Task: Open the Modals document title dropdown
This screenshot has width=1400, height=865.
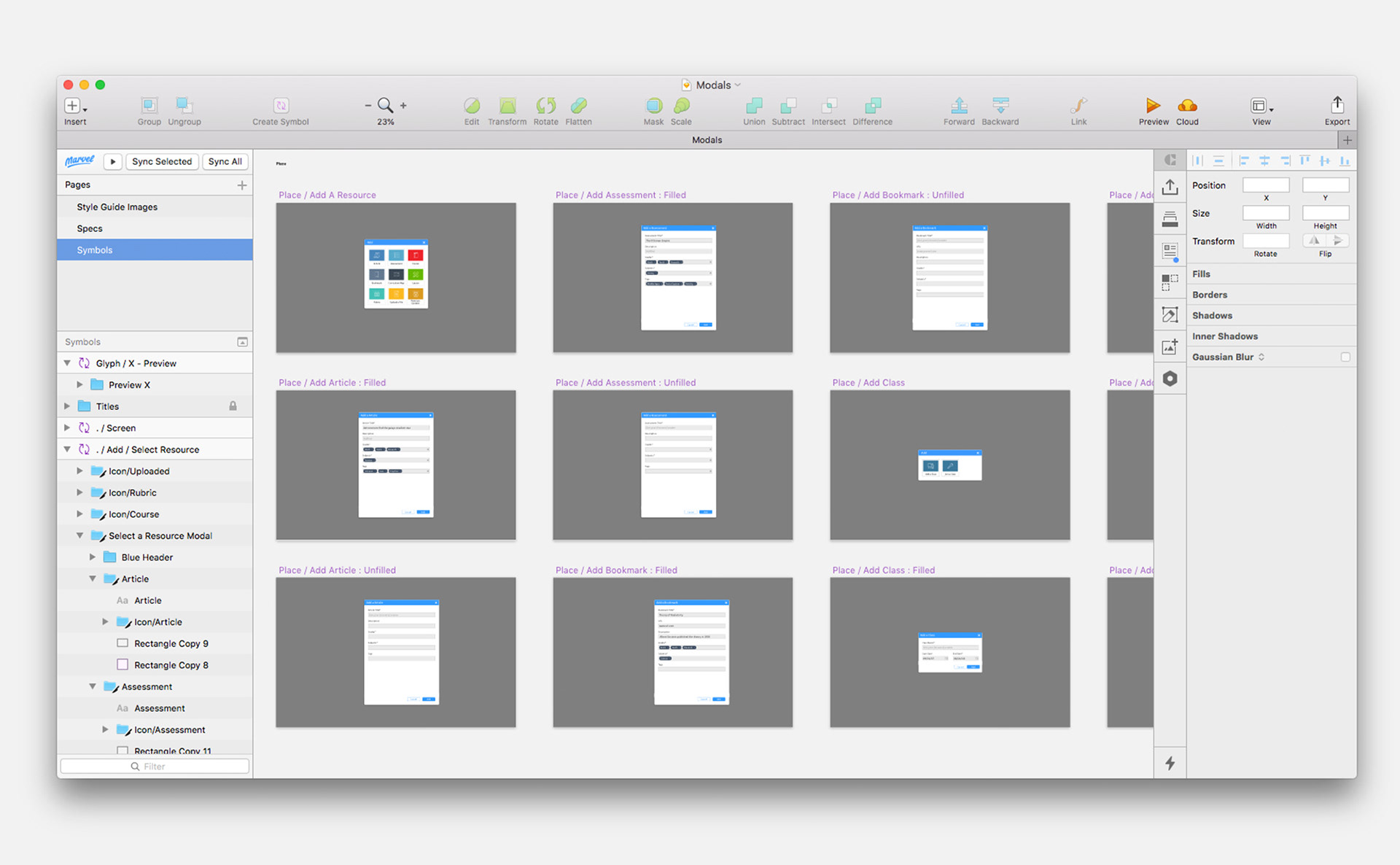Action: [x=738, y=85]
